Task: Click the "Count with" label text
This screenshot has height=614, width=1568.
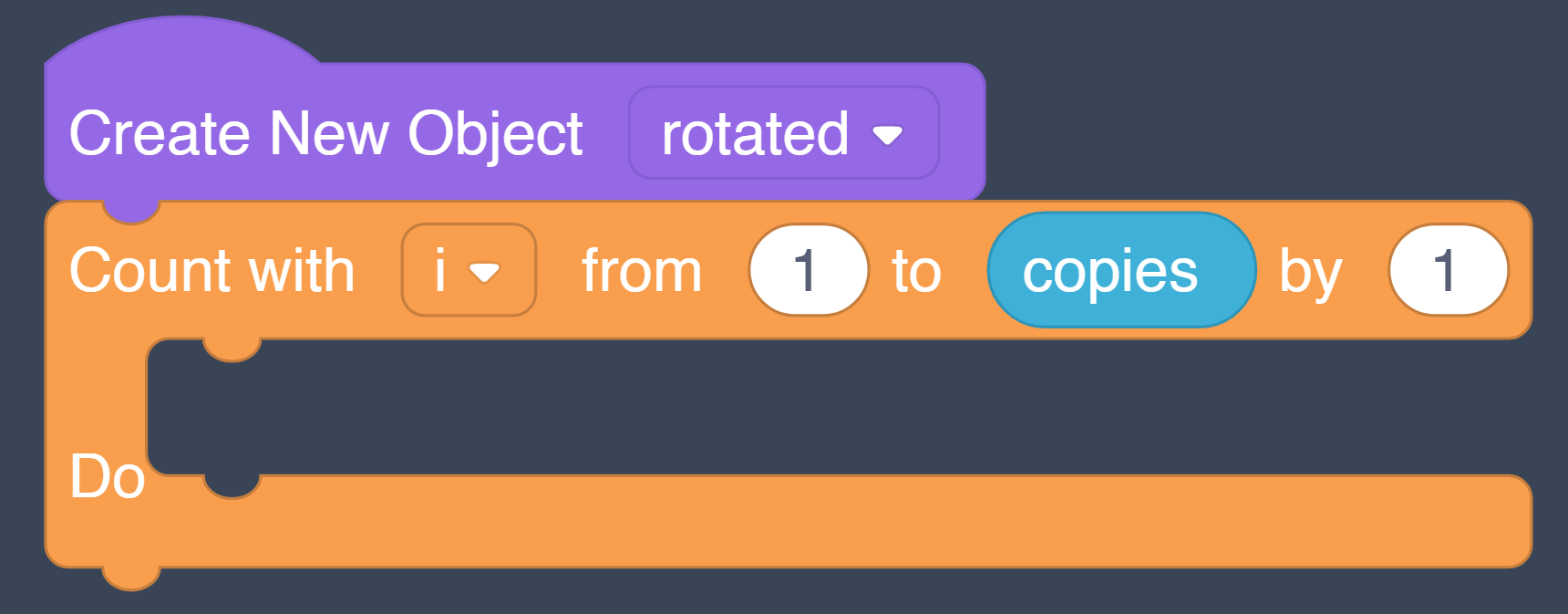Action: click(x=211, y=270)
